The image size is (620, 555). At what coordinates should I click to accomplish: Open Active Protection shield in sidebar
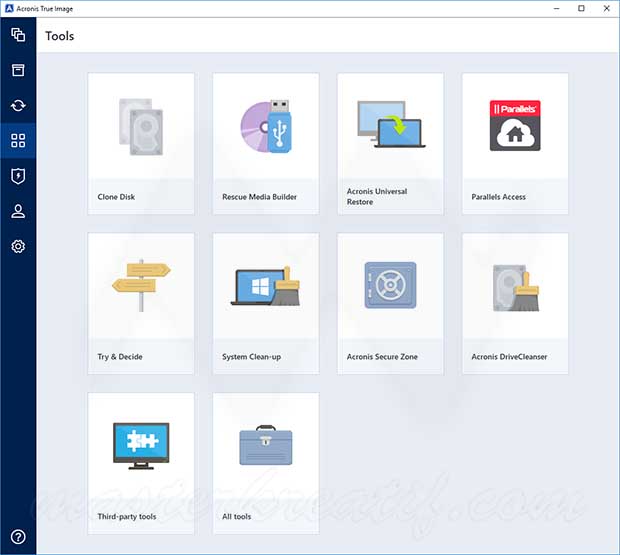(18, 176)
